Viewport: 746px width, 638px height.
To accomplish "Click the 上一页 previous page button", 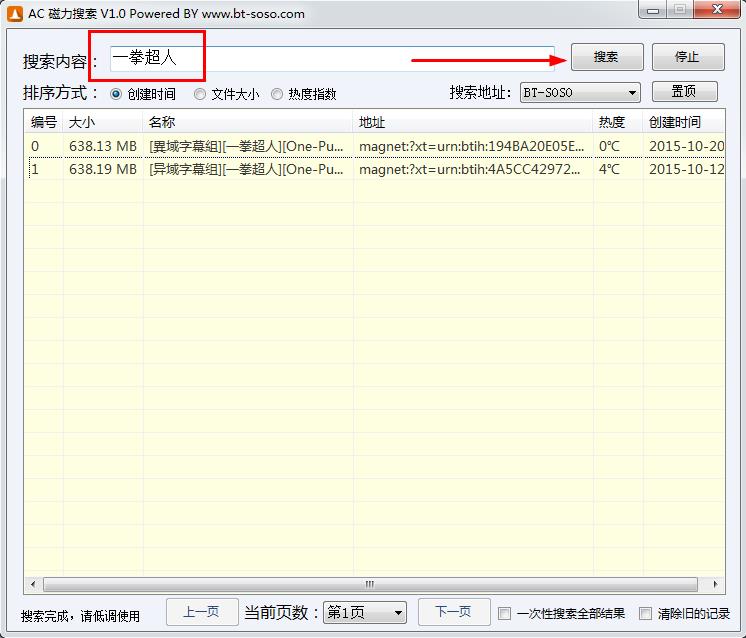I will pos(202,612).
